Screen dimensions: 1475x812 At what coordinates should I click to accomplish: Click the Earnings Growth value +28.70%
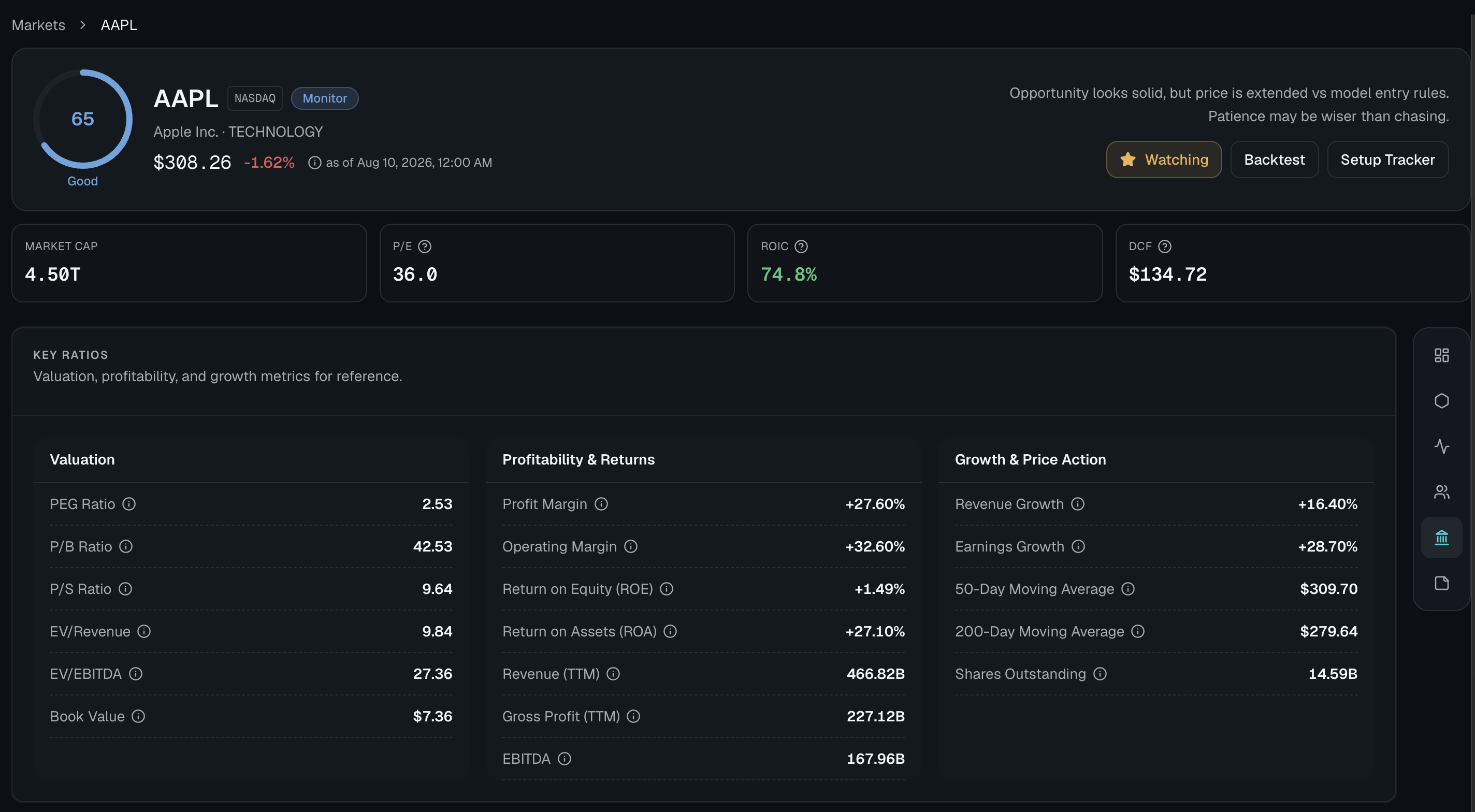point(1327,546)
